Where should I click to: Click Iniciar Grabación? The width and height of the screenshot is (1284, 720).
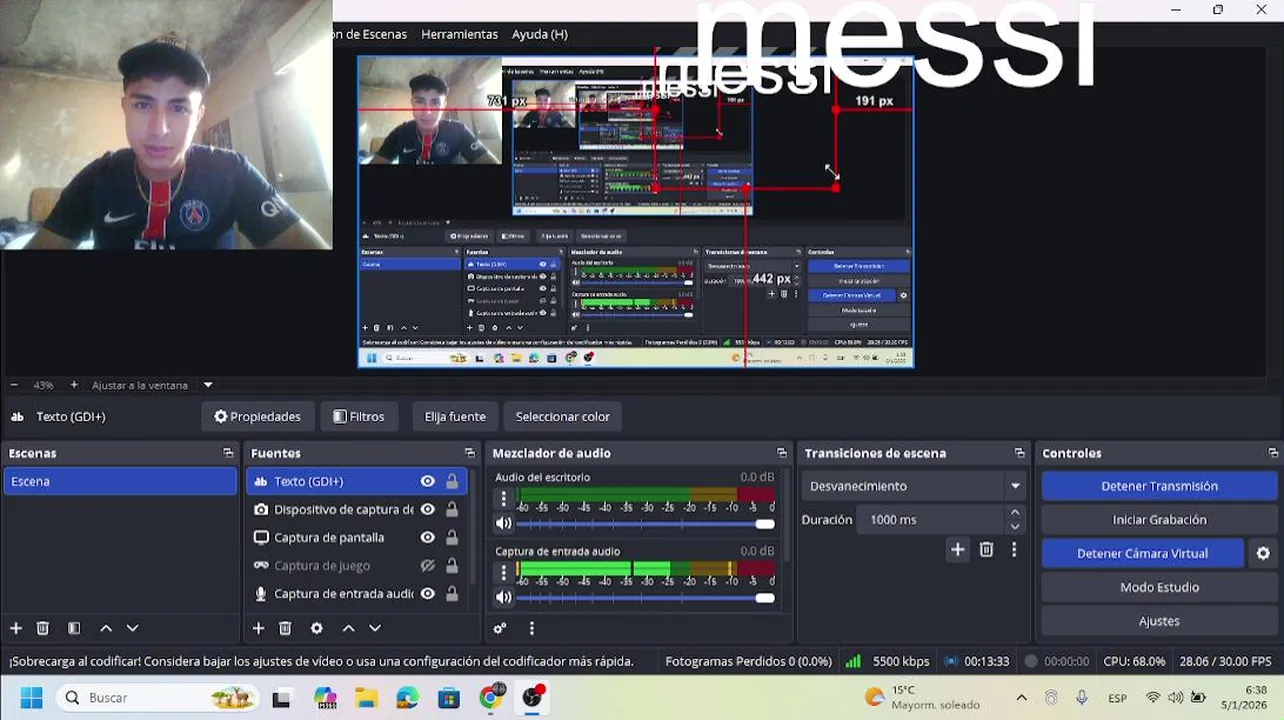pyautogui.click(x=1159, y=520)
